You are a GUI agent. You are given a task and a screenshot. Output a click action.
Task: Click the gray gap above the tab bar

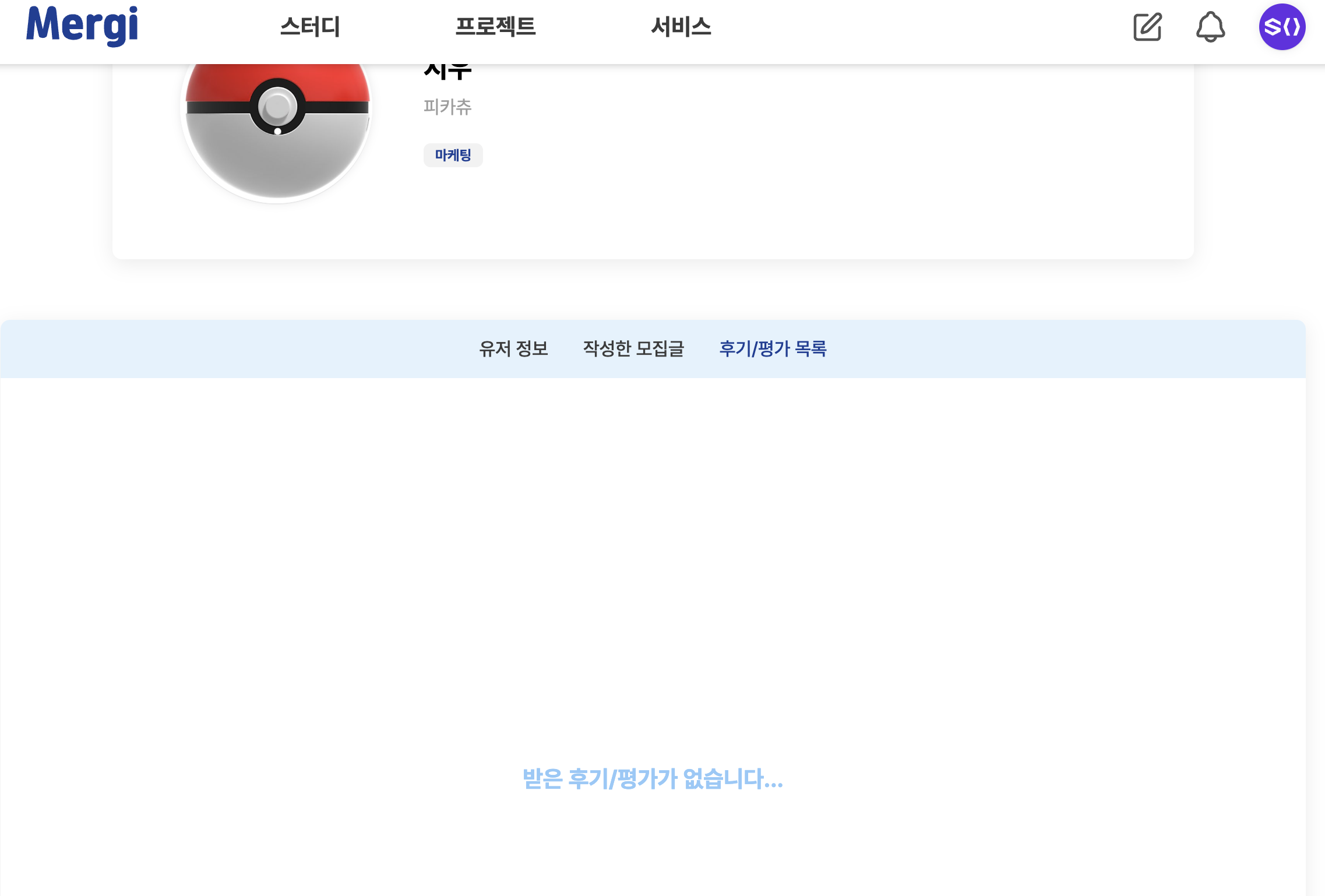point(653,290)
